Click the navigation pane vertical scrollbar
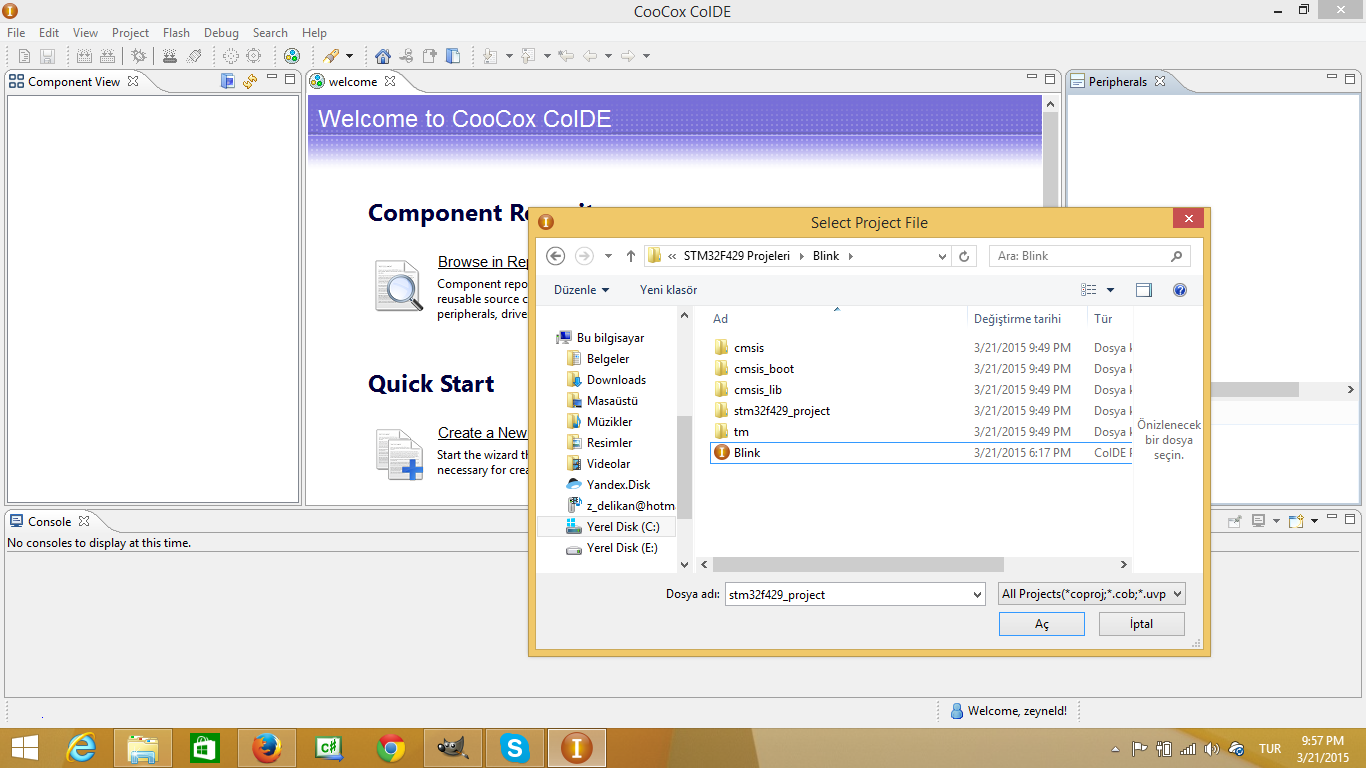1366x768 pixels. [685, 465]
